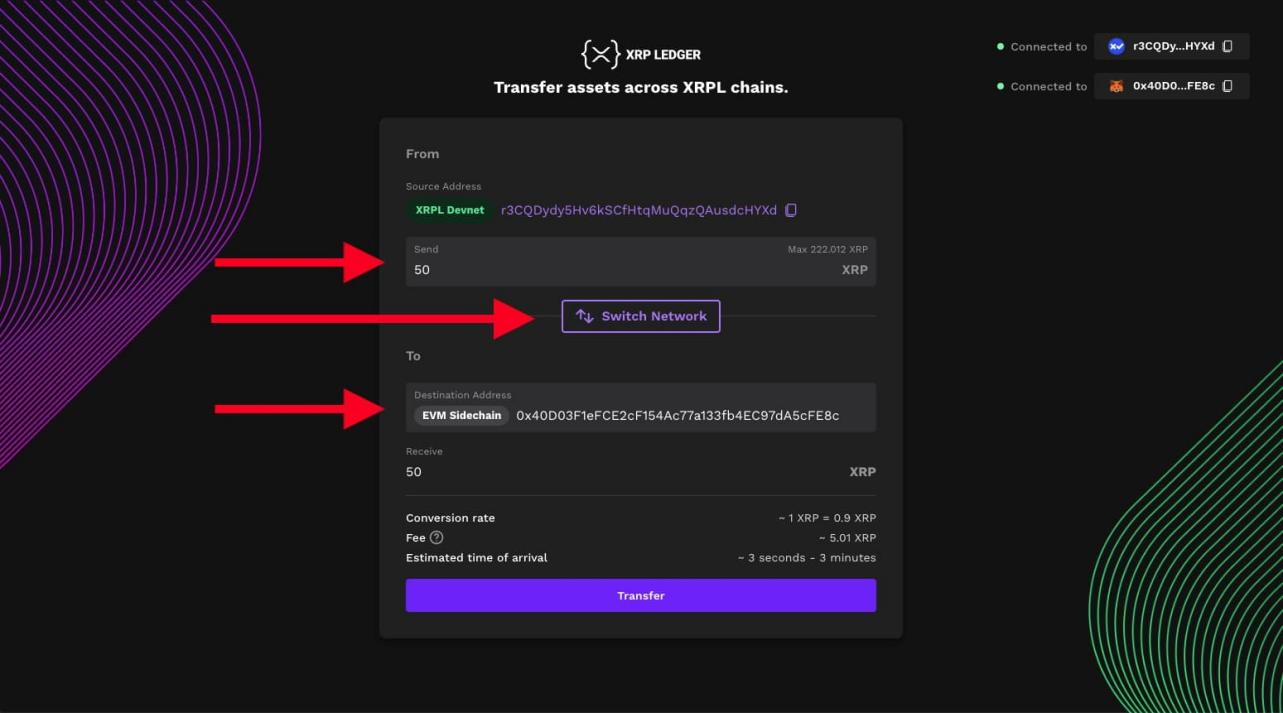Click the Receive amount value
This screenshot has width=1283, height=713.
(414, 472)
